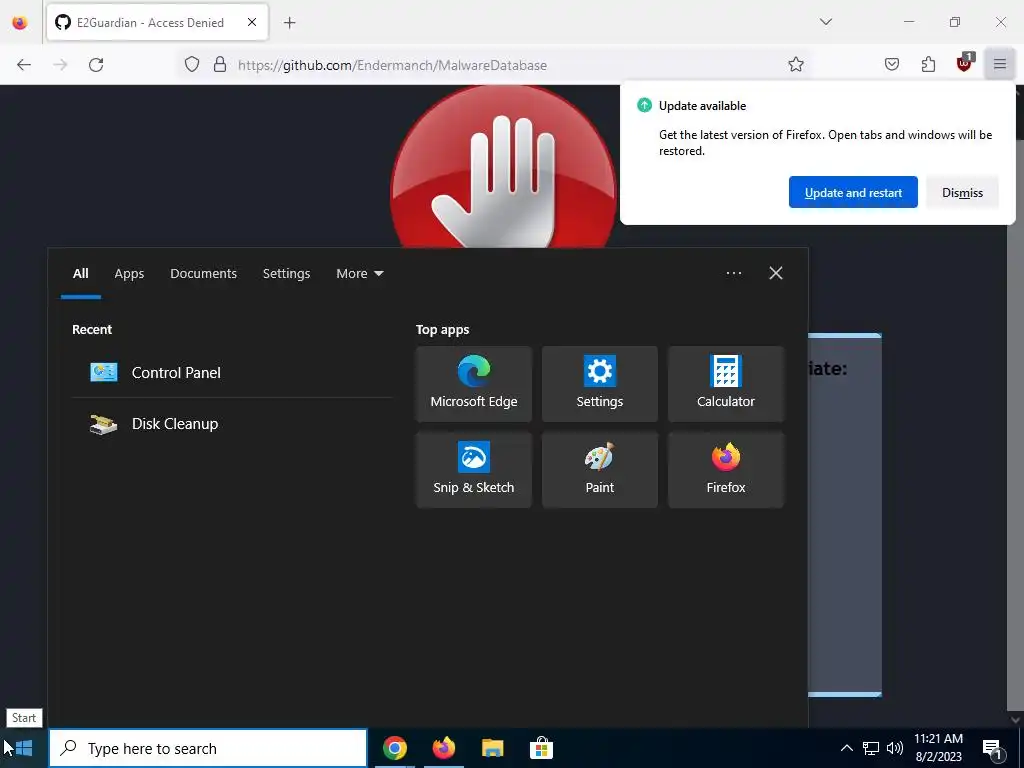The height and width of the screenshot is (768, 1024).
Task: Launch Paint from Top apps
Action: tap(600, 470)
